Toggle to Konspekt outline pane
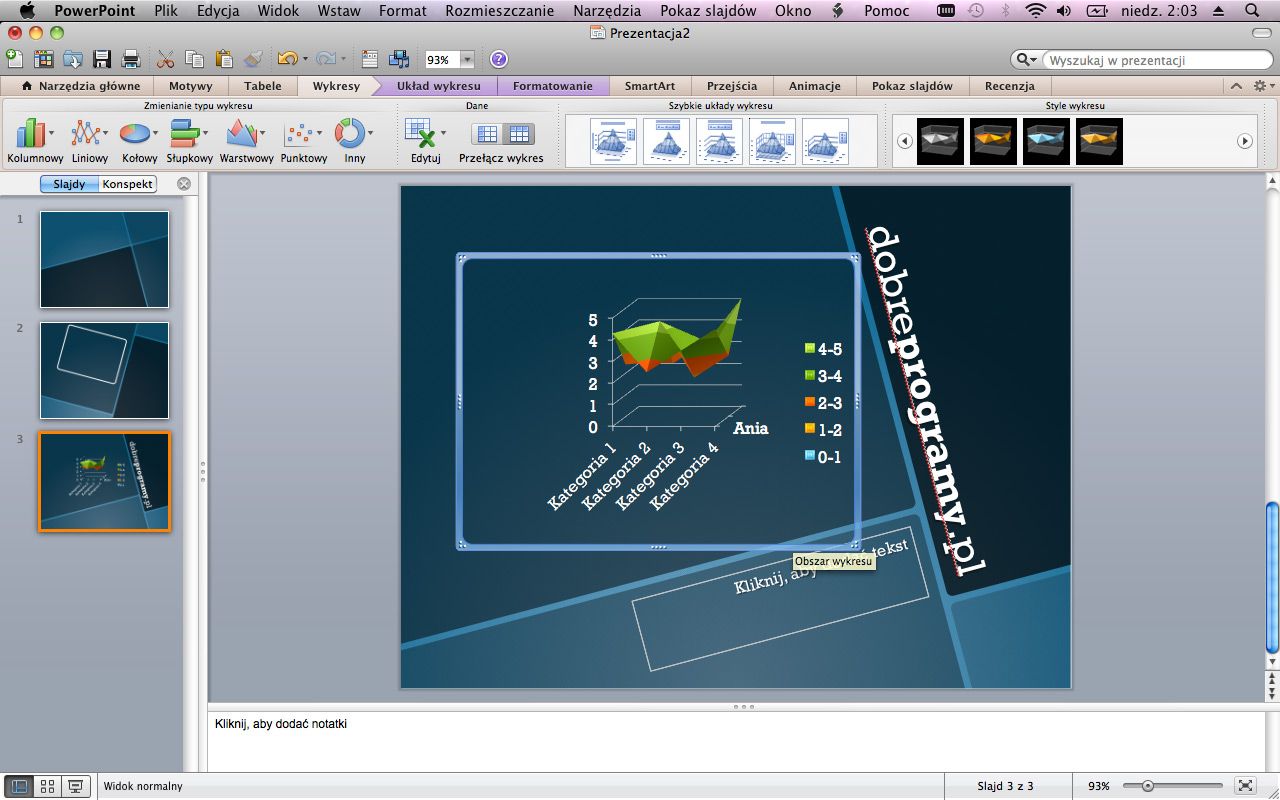1280x800 pixels. click(127, 184)
